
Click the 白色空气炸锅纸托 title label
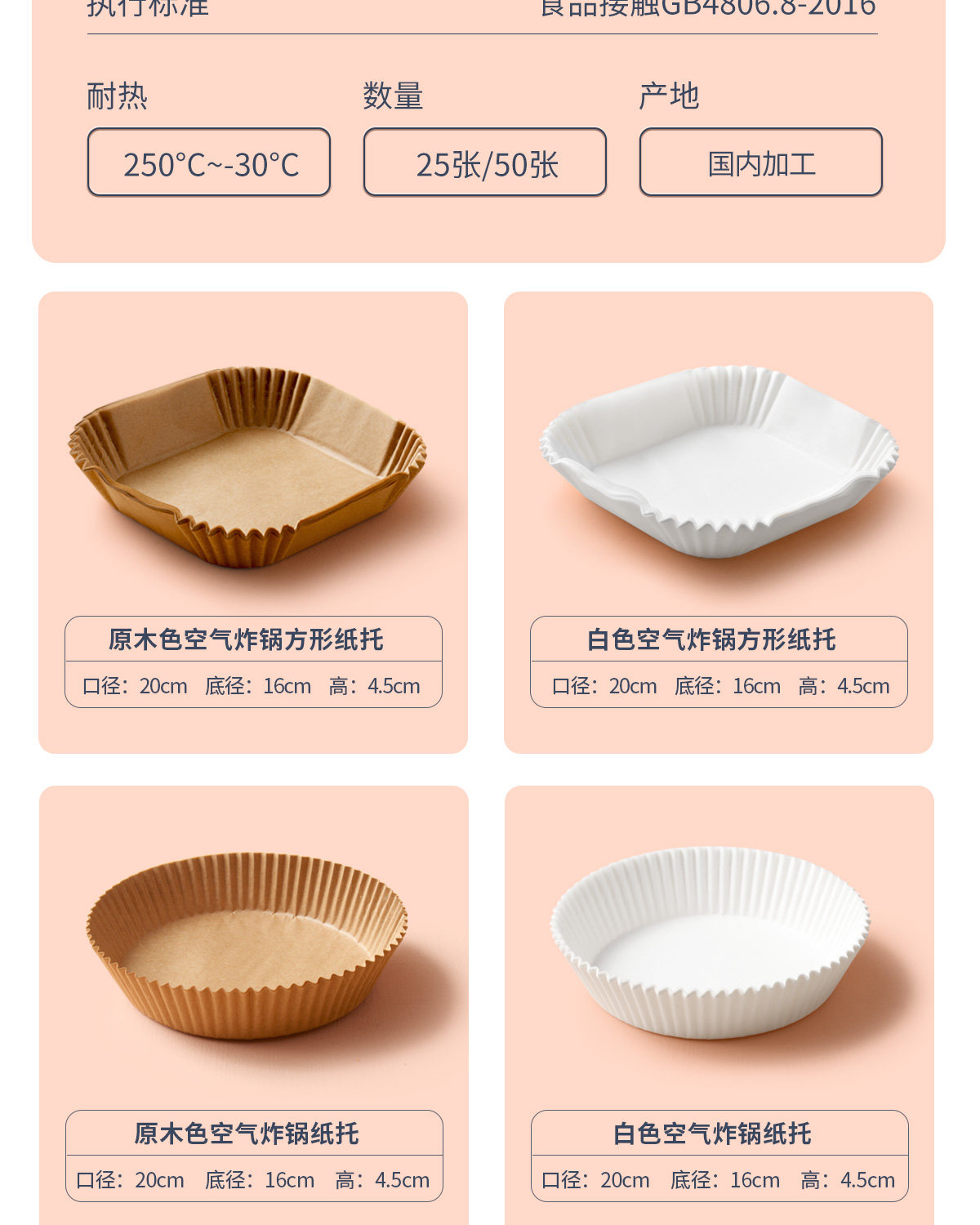712,1134
